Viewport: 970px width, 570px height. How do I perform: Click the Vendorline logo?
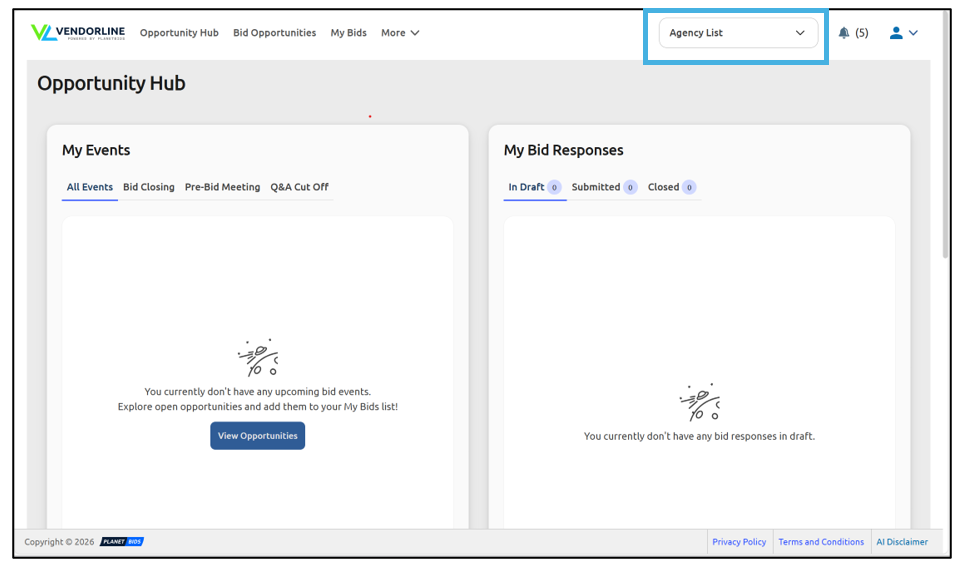click(x=78, y=33)
